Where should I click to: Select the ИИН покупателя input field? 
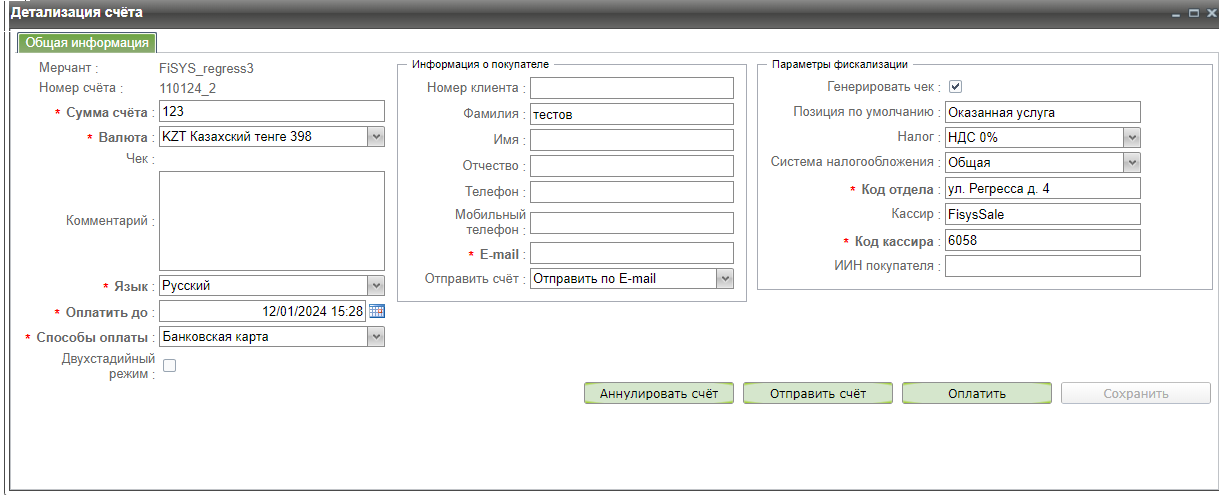point(1042,266)
